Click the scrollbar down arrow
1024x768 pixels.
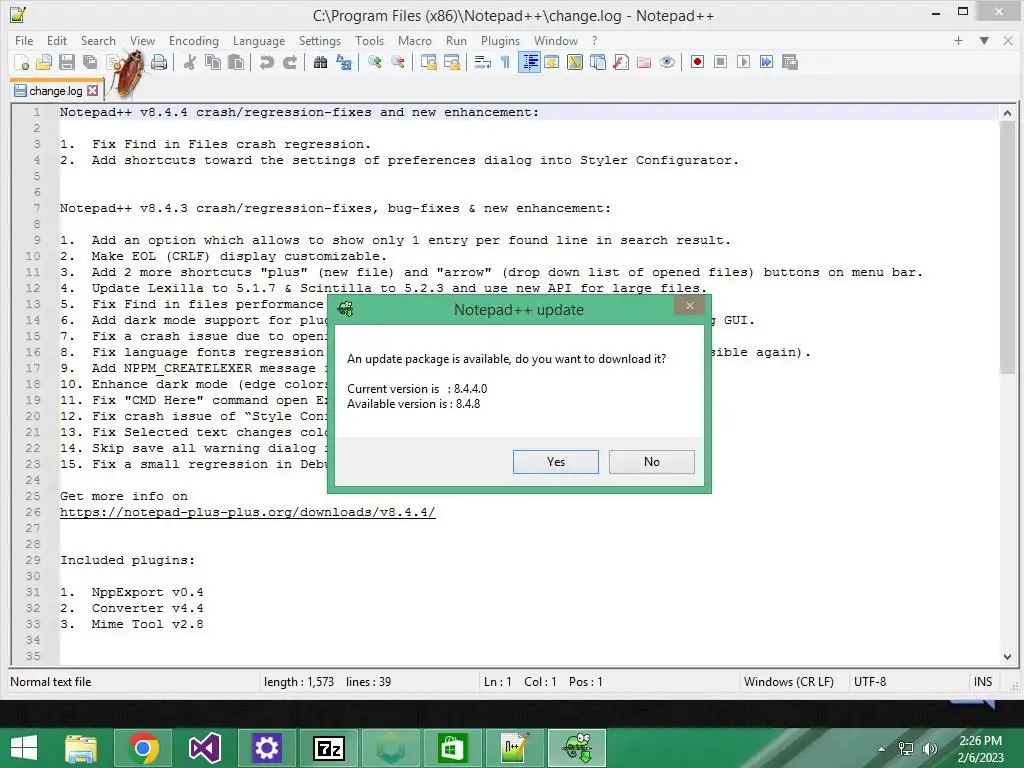pos(1007,657)
